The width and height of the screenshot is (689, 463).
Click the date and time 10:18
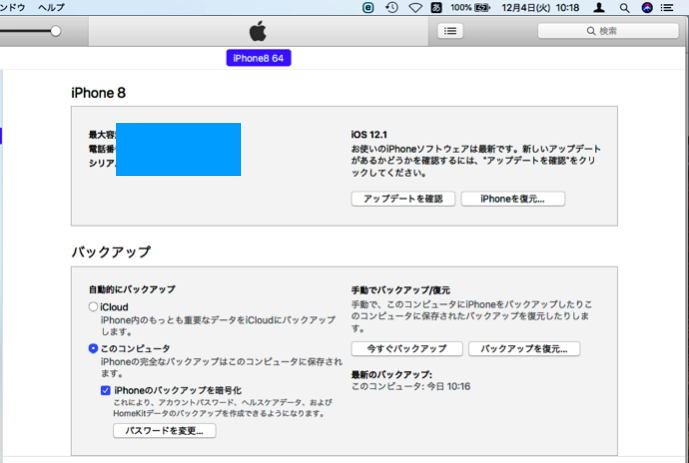(x=540, y=7)
